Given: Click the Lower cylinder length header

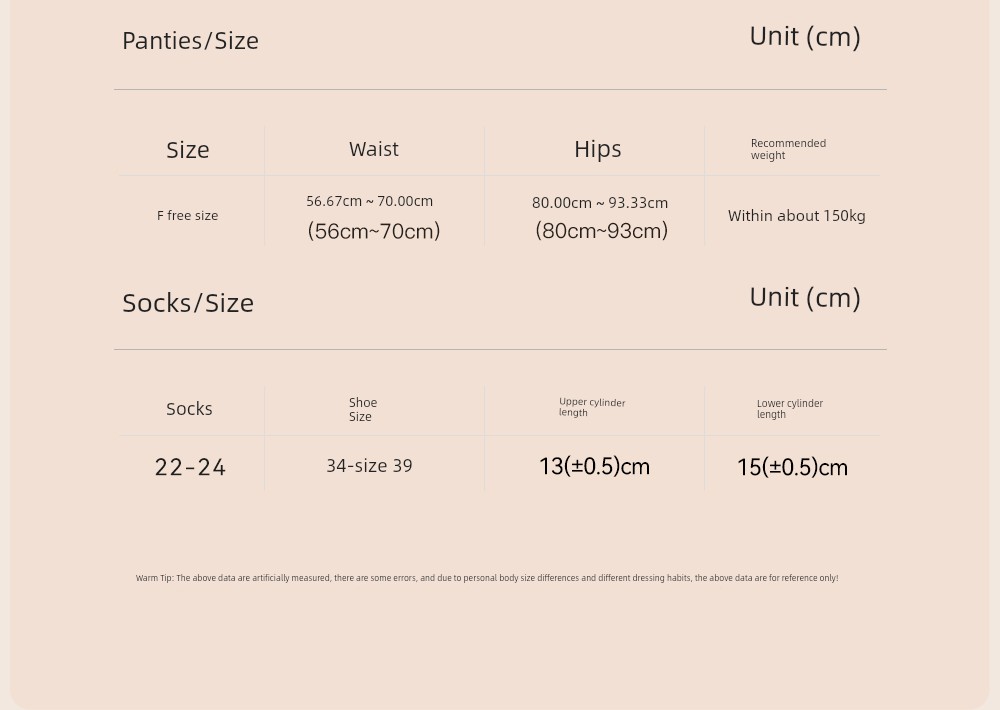Looking at the screenshot, I should 790,409.
